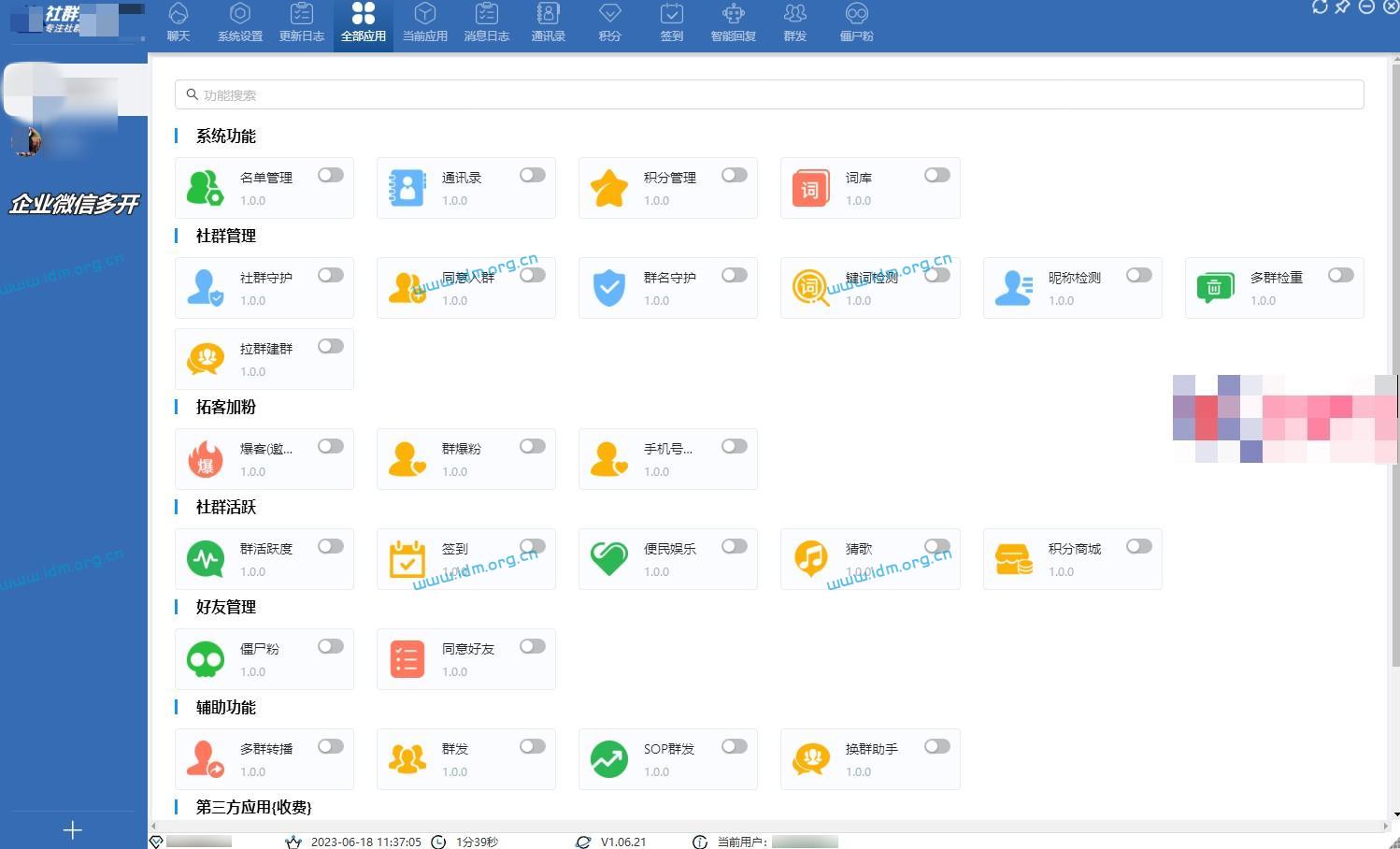Image resolution: width=1400 pixels, height=849 pixels.
Task: Open the 消息日志 tab
Action: 487,23
